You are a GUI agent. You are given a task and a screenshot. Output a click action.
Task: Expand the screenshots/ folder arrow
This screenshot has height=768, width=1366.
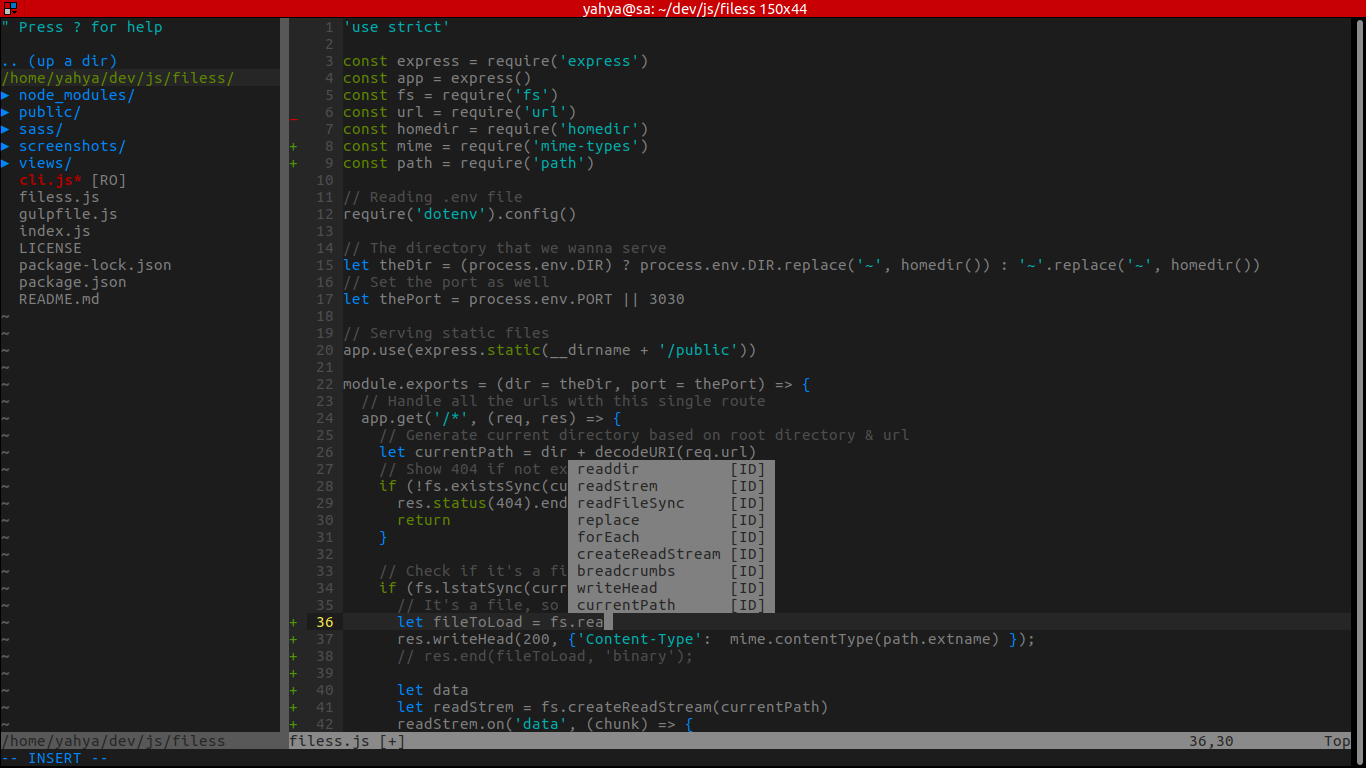coord(5,146)
